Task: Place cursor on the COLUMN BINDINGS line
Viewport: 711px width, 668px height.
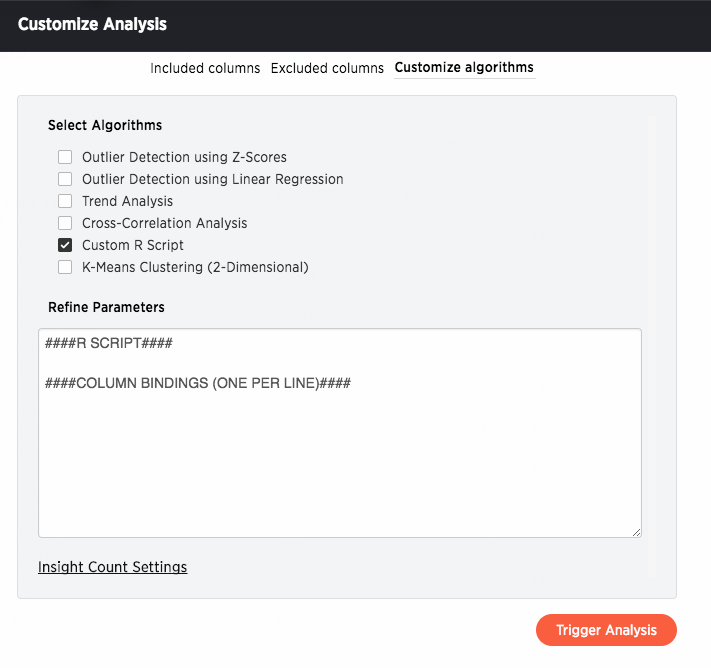Action: 198,383
